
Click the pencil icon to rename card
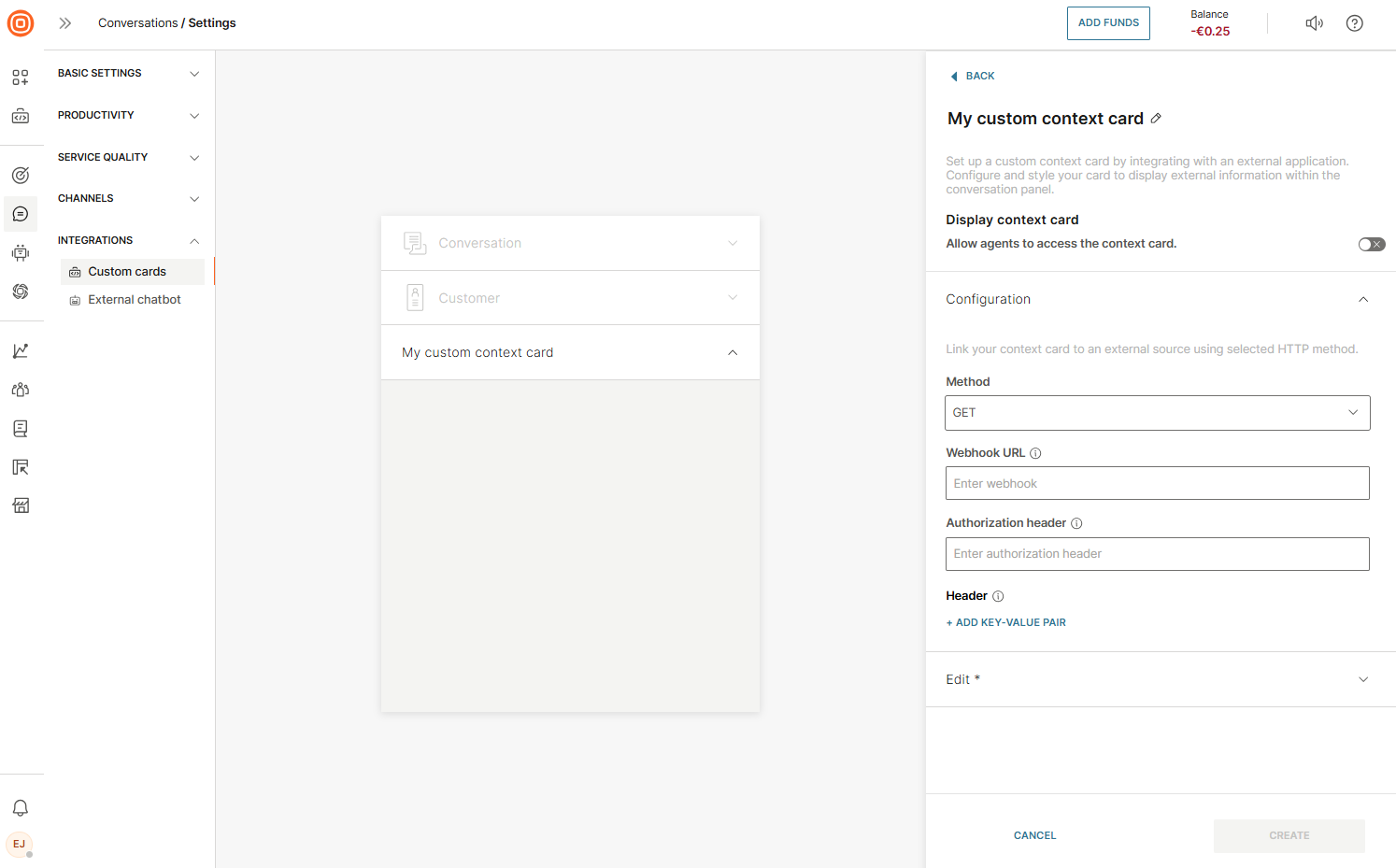tap(1156, 119)
